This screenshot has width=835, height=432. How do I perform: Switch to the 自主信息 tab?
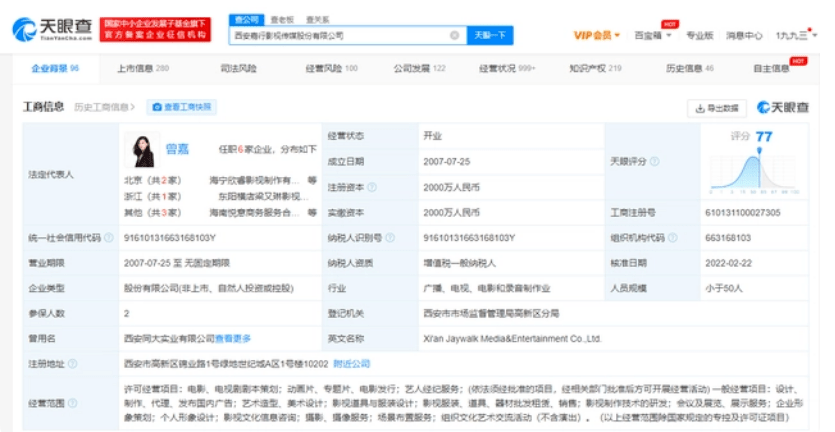[x=771, y=68]
